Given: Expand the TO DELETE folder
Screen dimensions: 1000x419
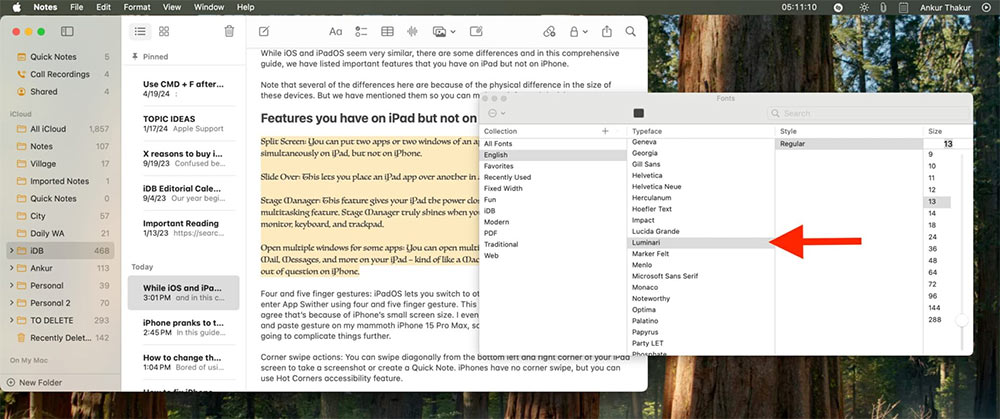Looking at the screenshot, I should [11, 320].
